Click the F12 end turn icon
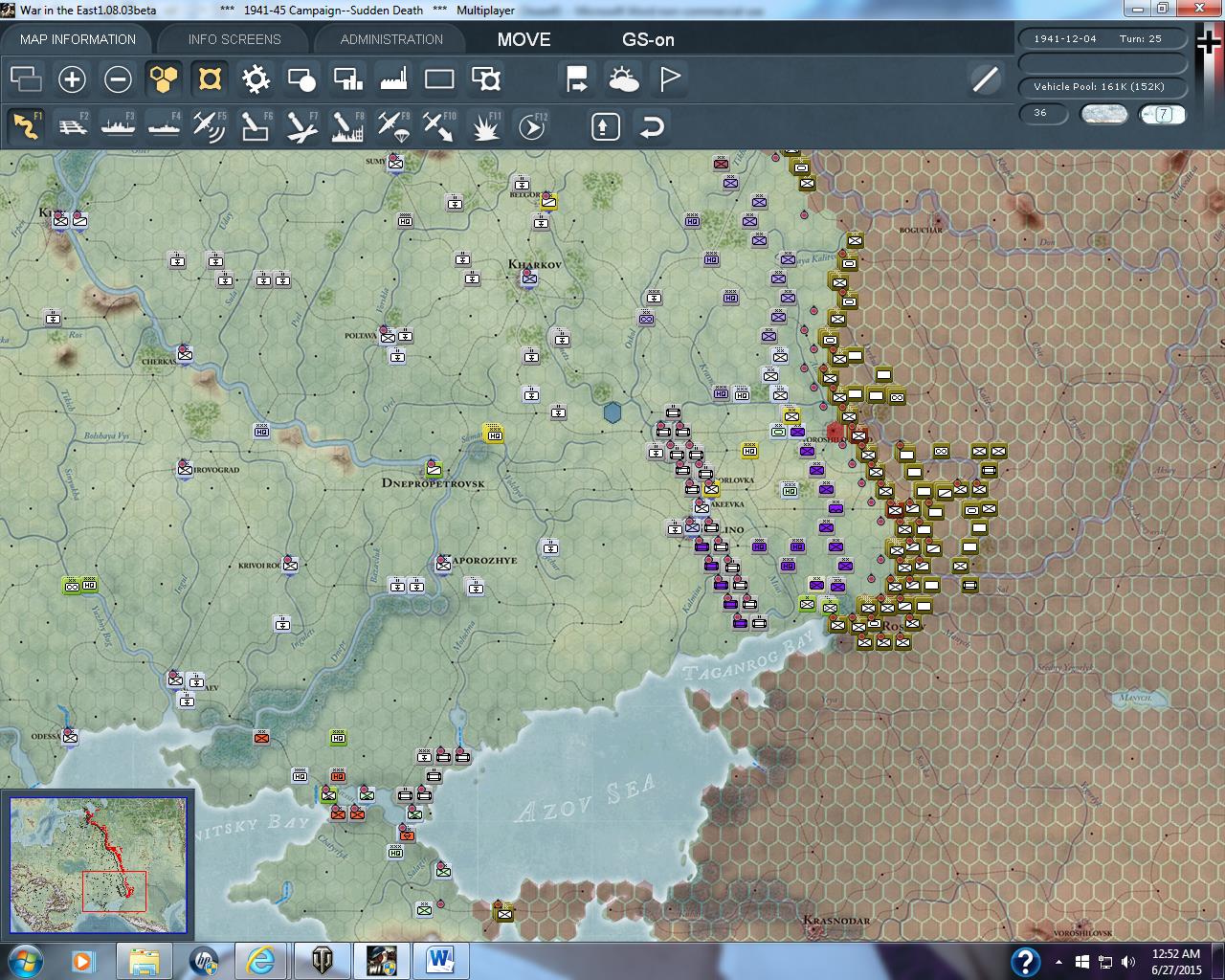Screen dimensions: 1225x980 click(x=532, y=126)
